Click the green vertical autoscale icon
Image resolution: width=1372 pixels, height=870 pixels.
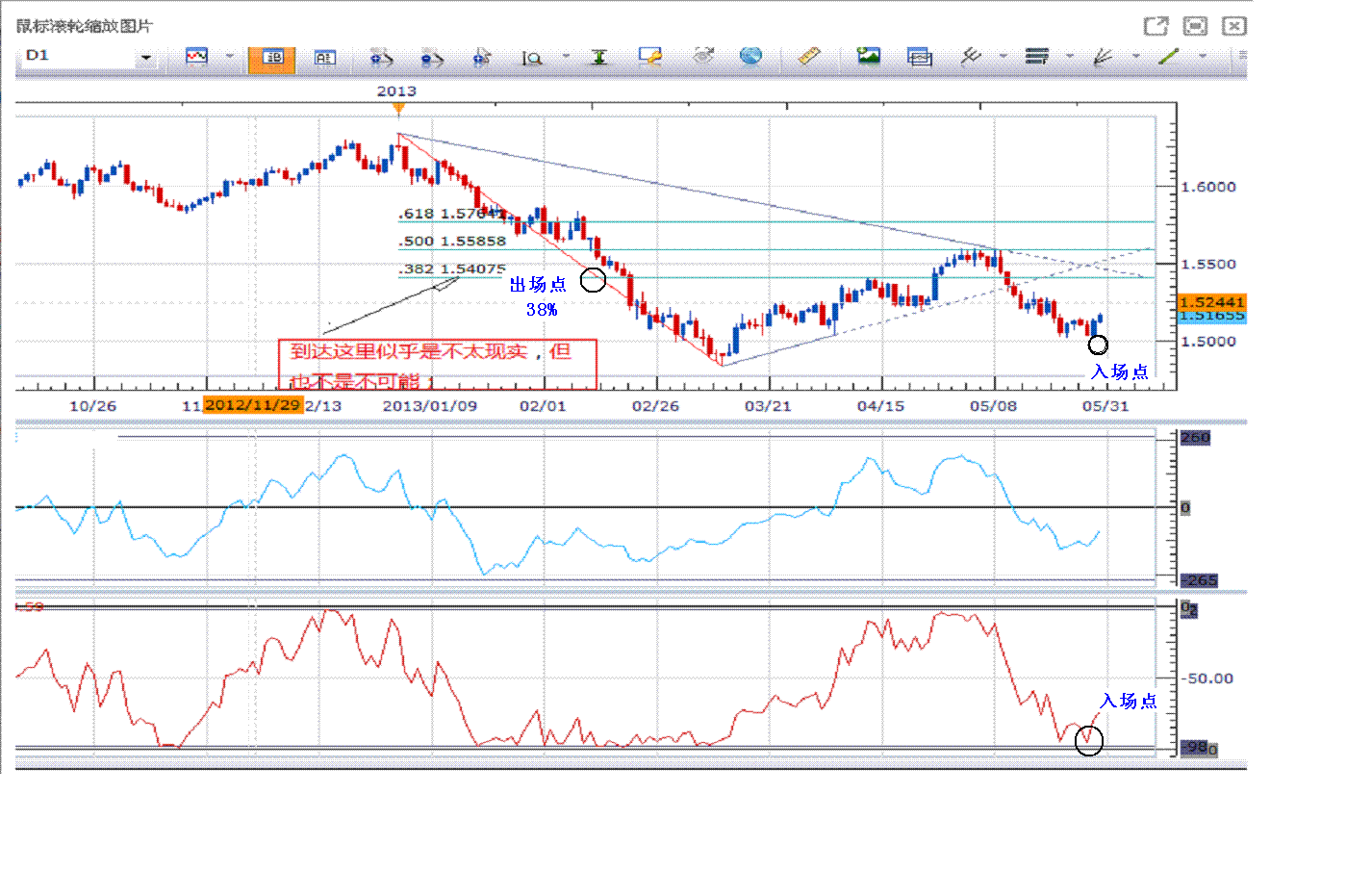(599, 58)
